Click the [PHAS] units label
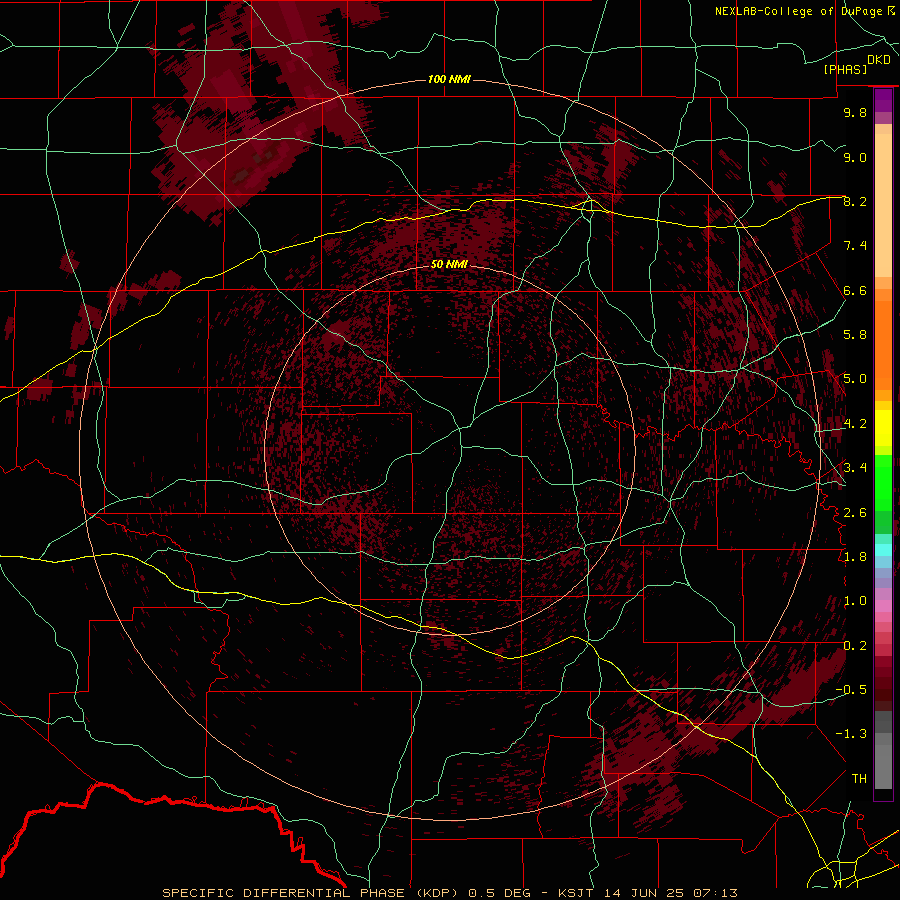The height and width of the screenshot is (900, 900). point(845,69)
